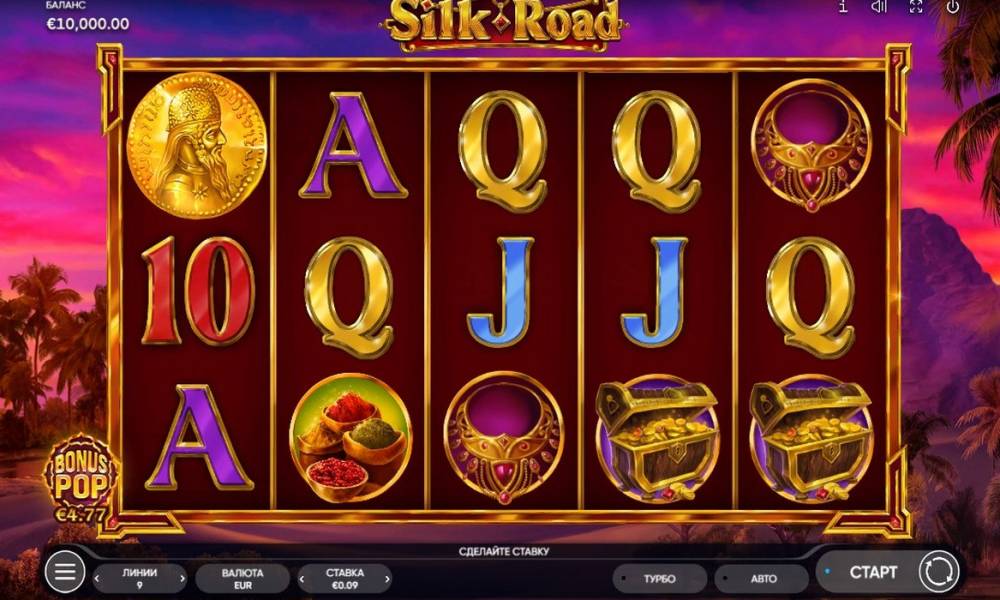Increase the Ставка bet amount
This screenshot has height=600, width=1000.
click(386, 579)
